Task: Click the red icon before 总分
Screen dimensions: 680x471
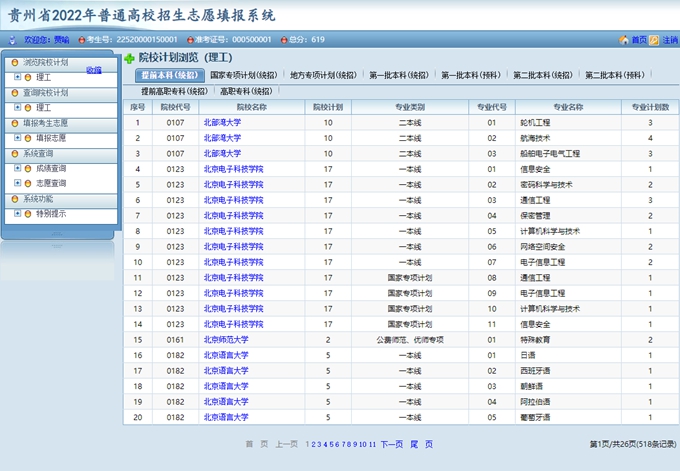Action: click(284, 40)
